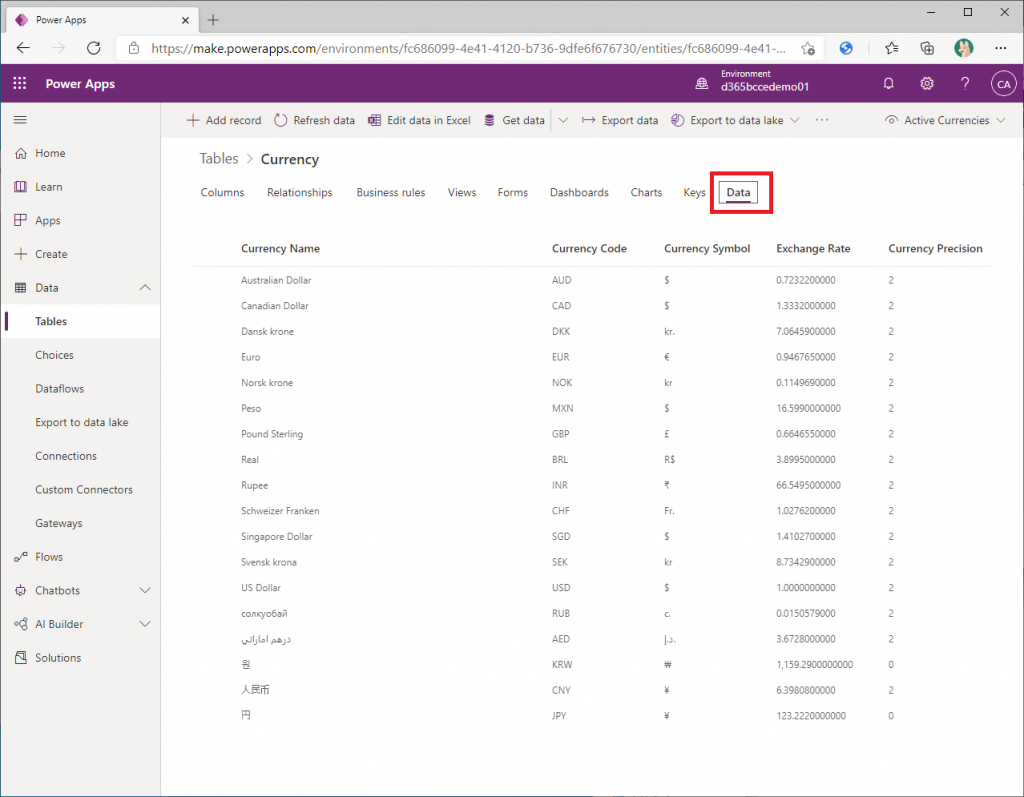Open the Active Currencies view selector
This screenshot has width=1024, height=797.
[x=945, y=120]
